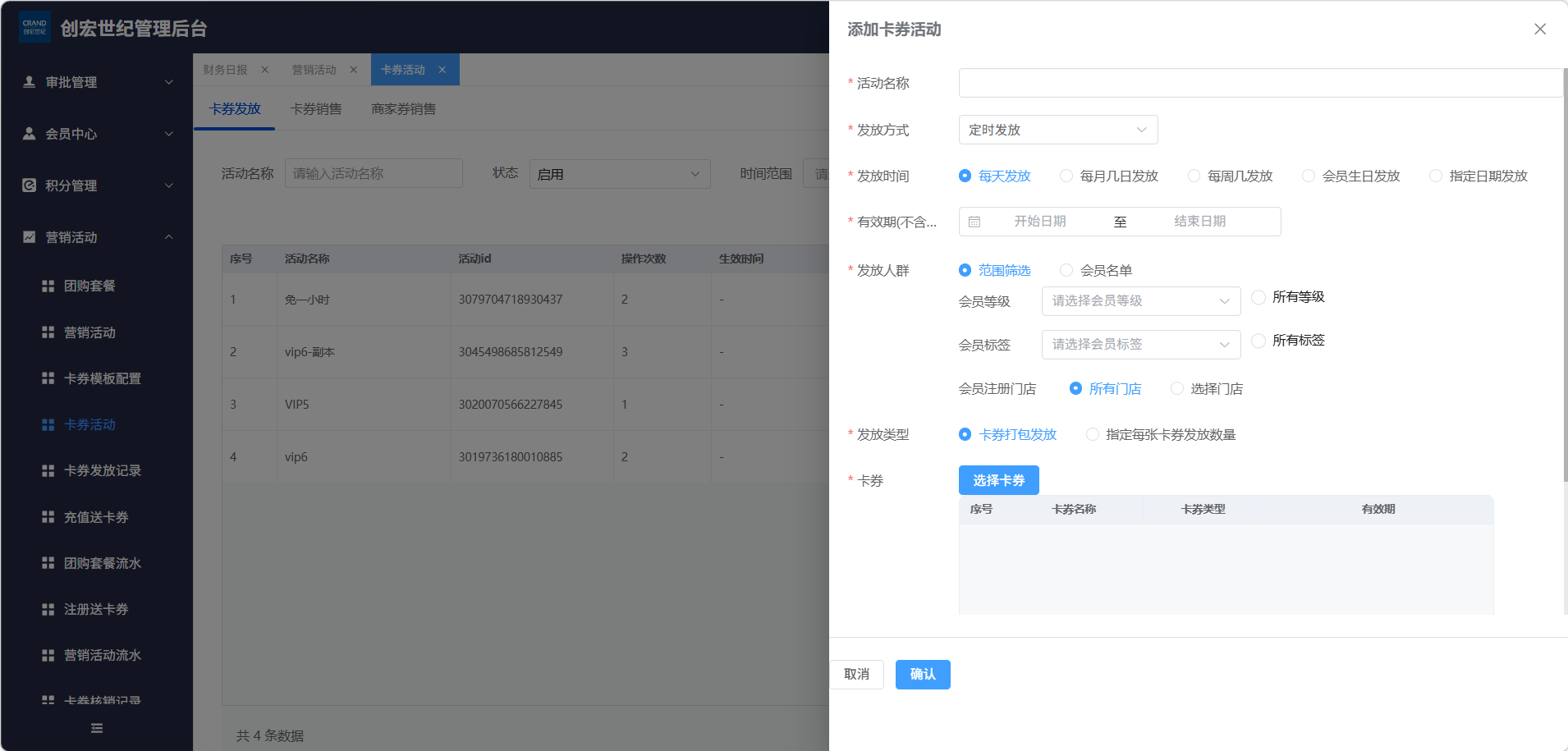Open the 会员等级 selection dropdown

tap(1139, 301)
